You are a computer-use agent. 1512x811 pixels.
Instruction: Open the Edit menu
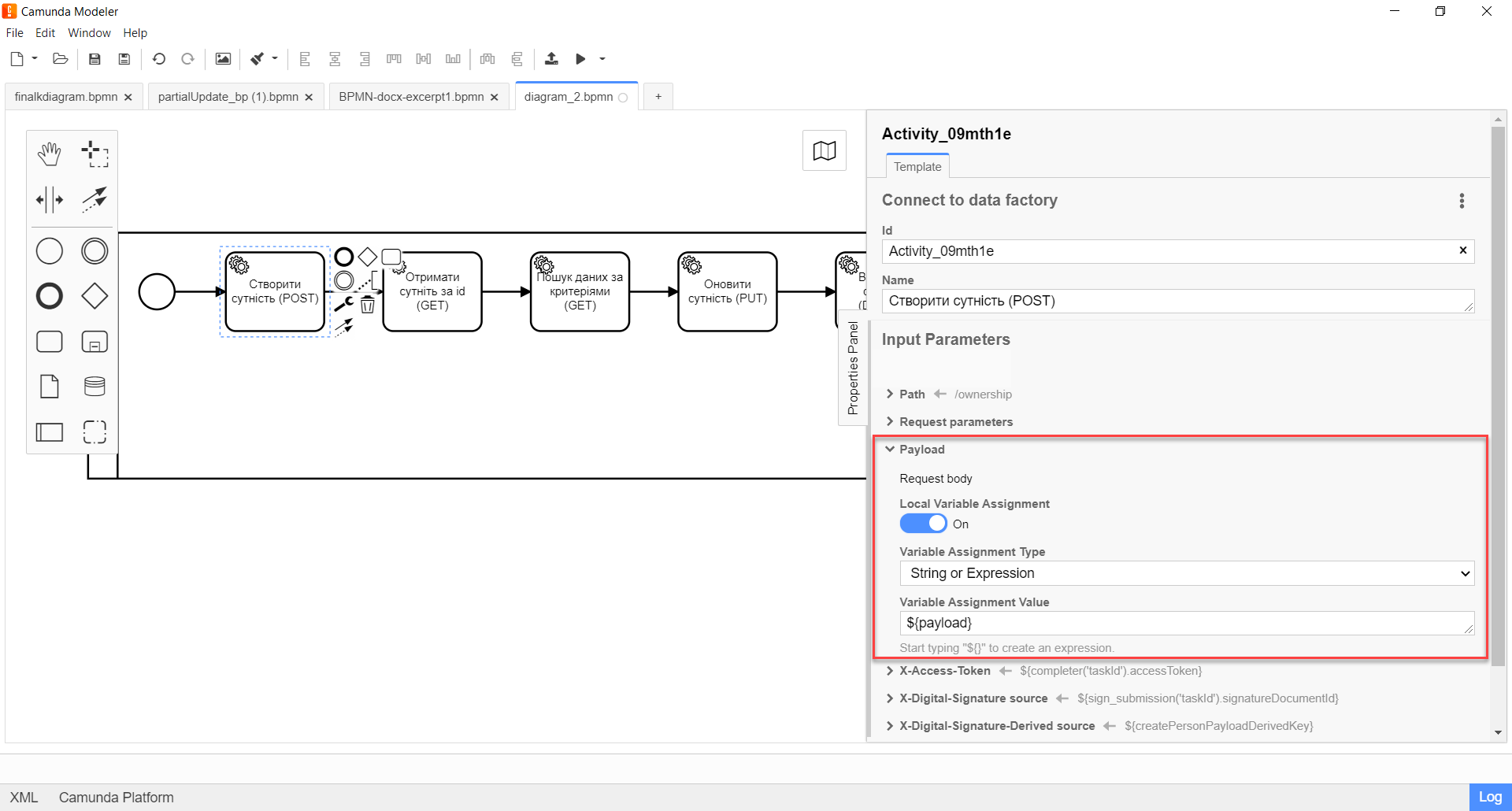pyautogui.click(x=45, y=33)
